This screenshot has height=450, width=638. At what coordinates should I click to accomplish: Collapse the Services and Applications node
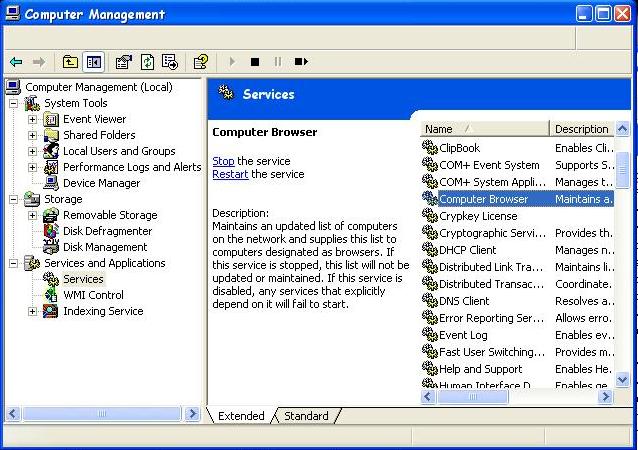click(x=13, y=263)
